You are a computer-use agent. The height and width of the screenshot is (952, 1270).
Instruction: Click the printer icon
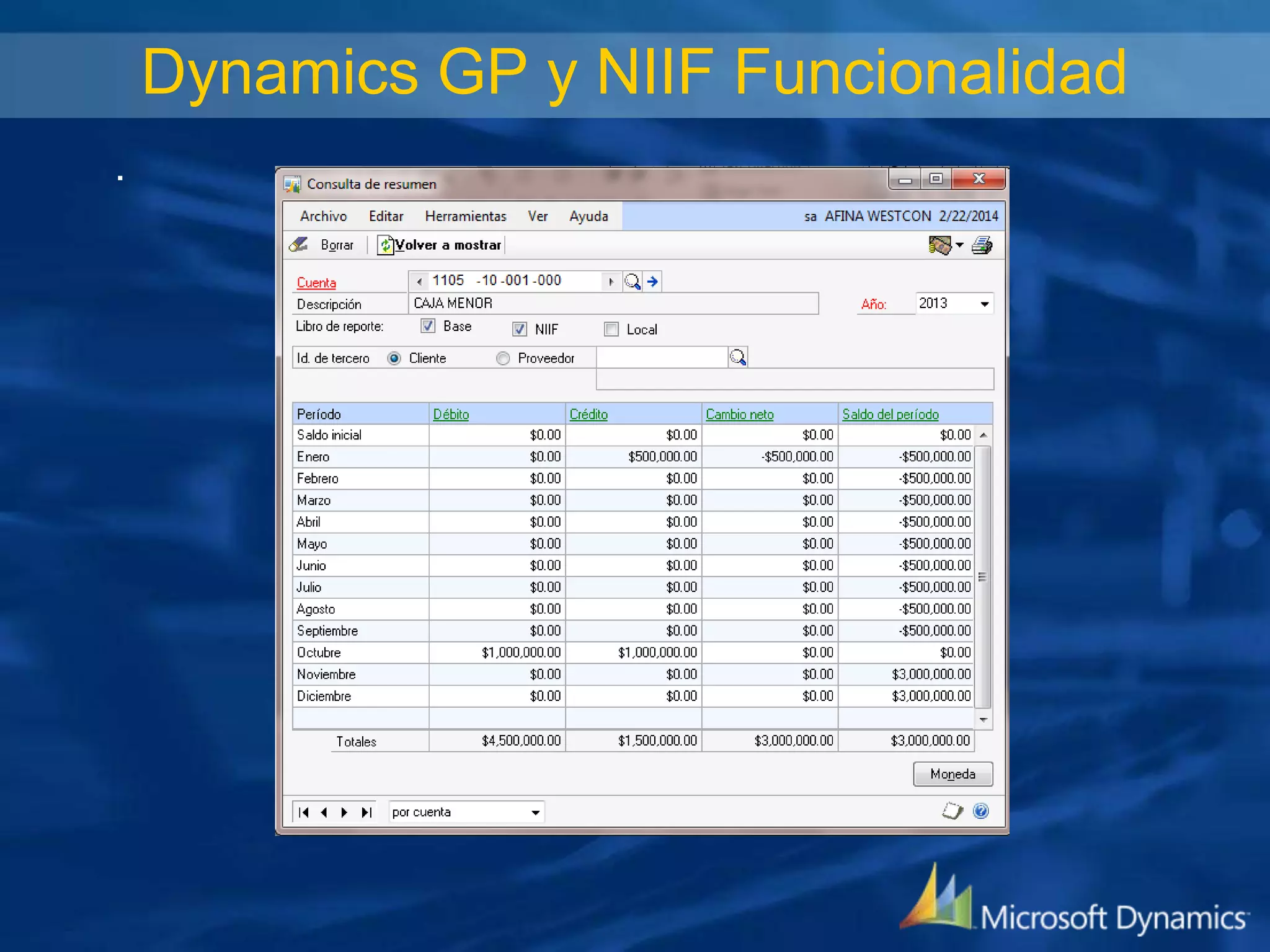(x=982, y=245)
